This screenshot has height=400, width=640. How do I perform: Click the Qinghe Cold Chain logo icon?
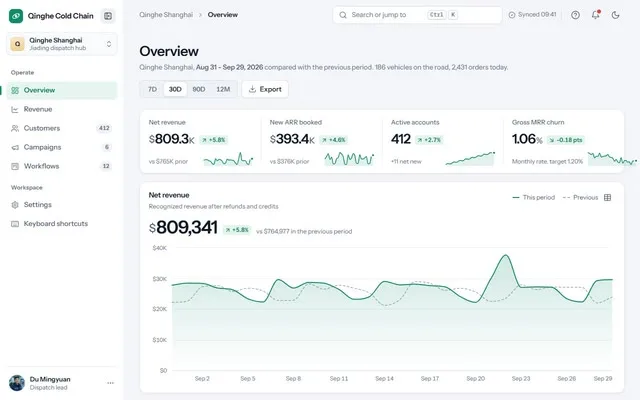(16, 16)
